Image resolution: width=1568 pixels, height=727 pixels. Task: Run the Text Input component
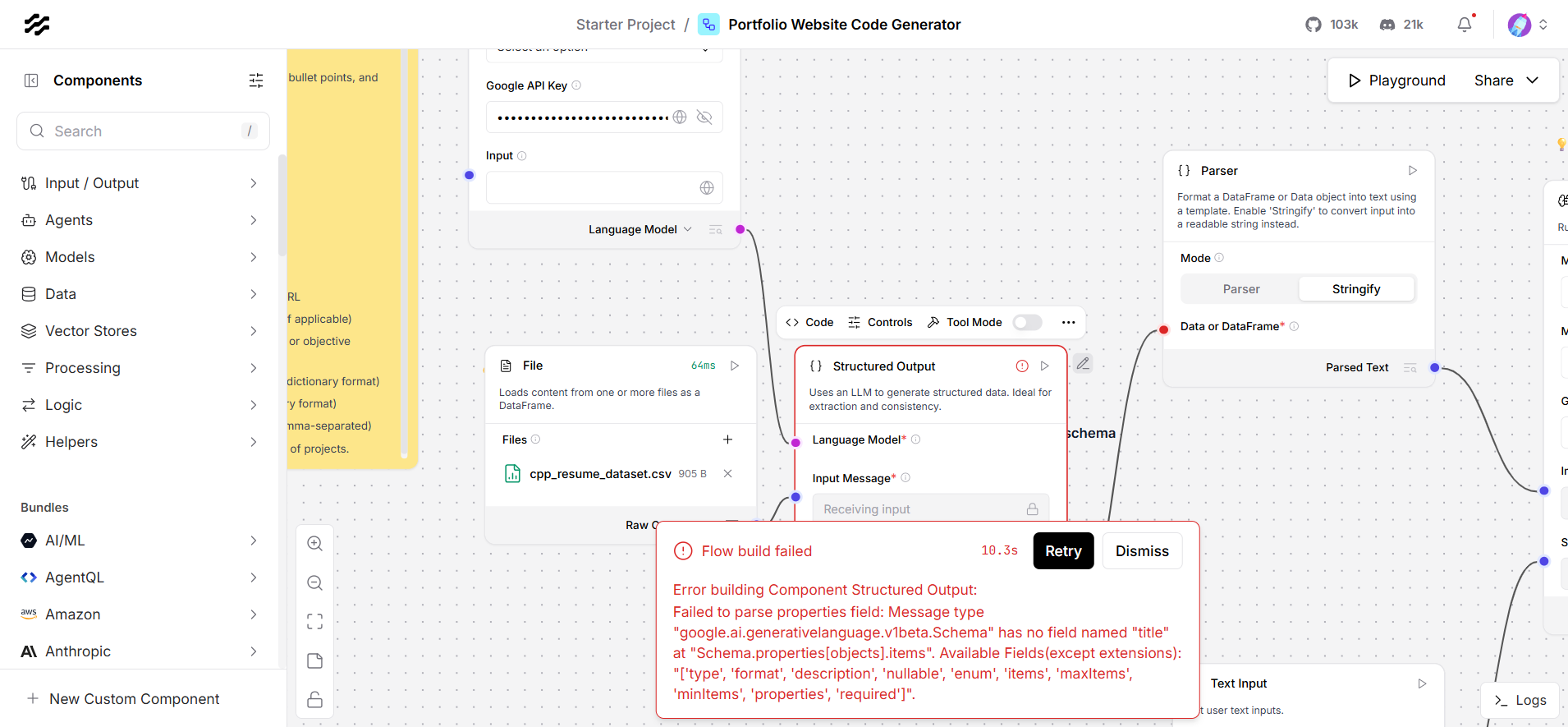(x=1423, y=683)
